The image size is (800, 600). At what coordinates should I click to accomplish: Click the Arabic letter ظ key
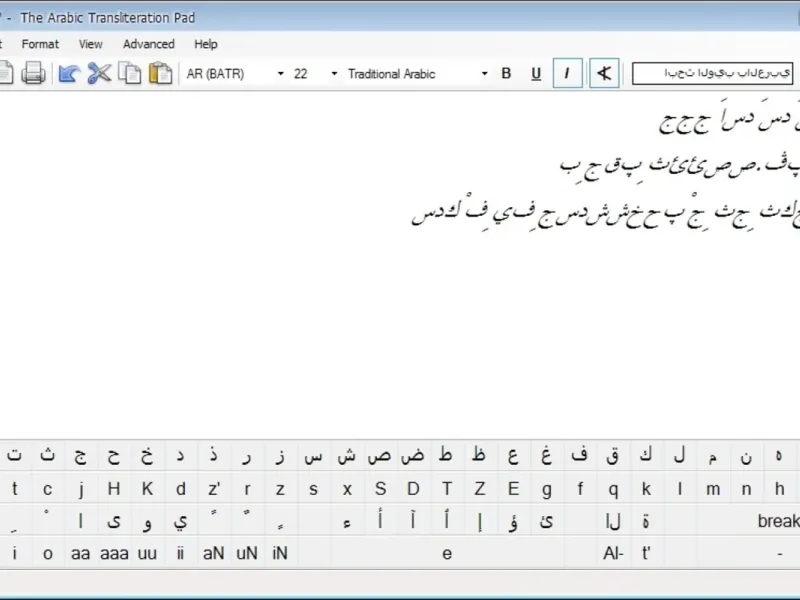[x=480, y=455]
